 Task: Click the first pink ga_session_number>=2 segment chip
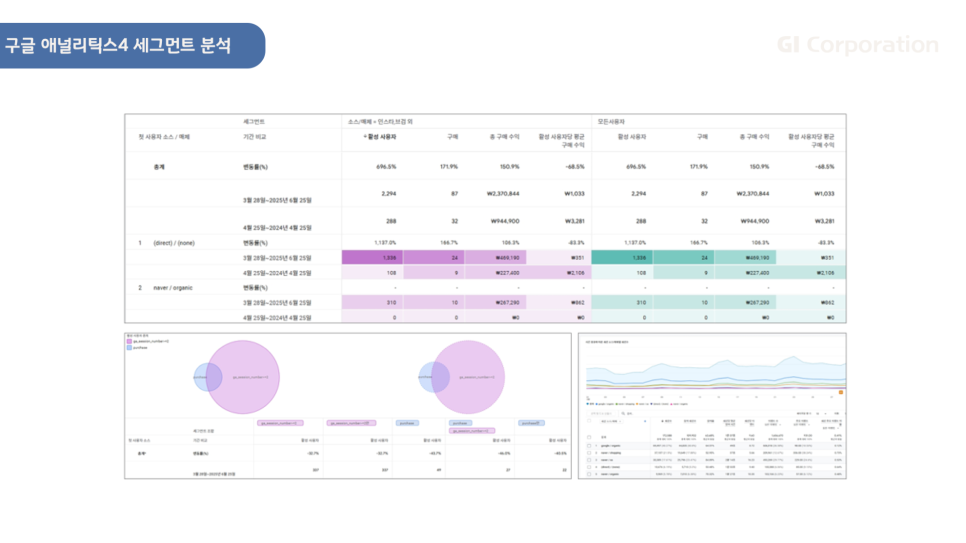(x=280, y=423)
